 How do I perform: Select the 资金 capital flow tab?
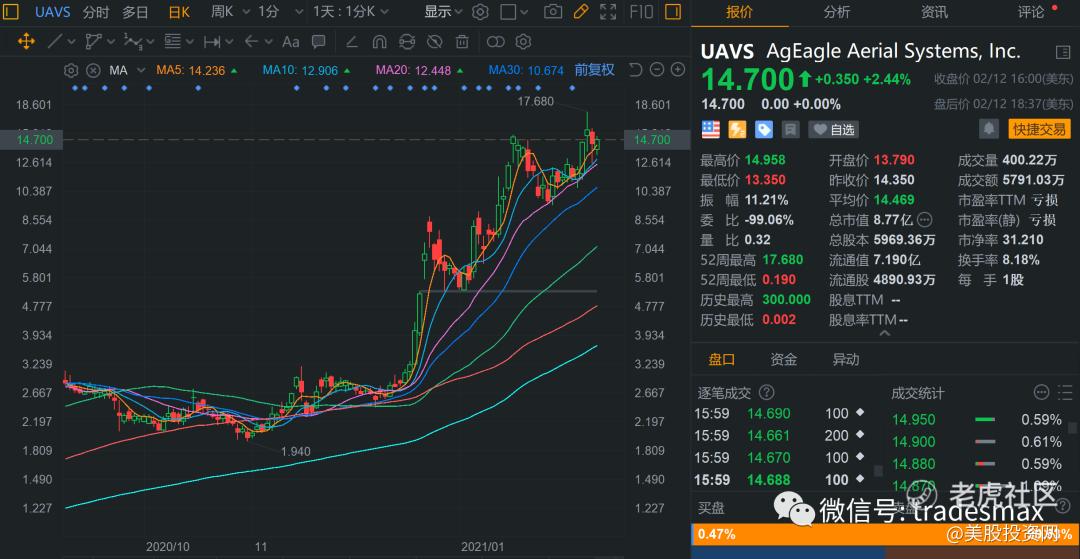784,359
